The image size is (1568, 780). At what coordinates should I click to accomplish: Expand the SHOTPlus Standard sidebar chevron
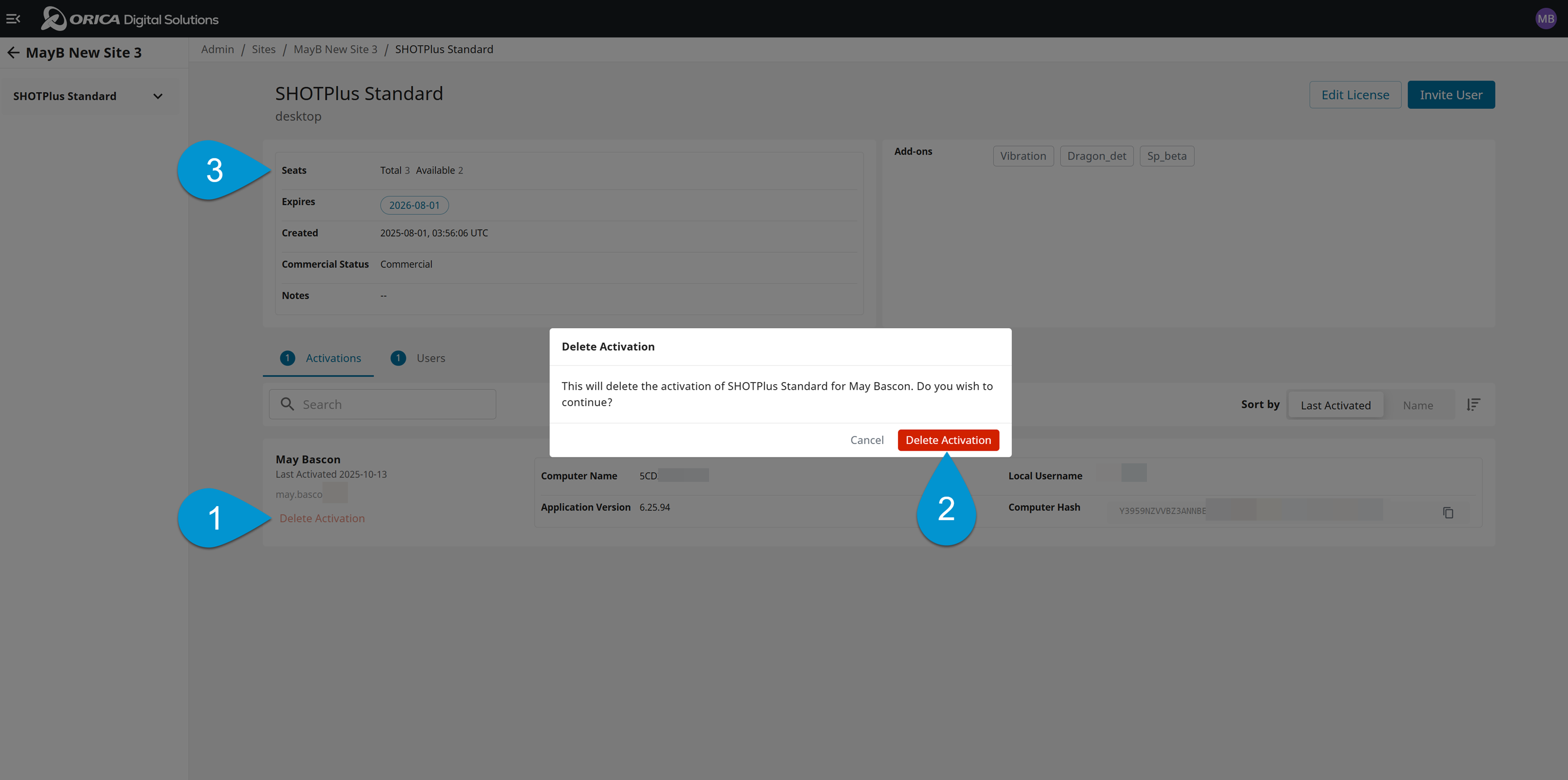pyautogui.click(x=158, y=96)
